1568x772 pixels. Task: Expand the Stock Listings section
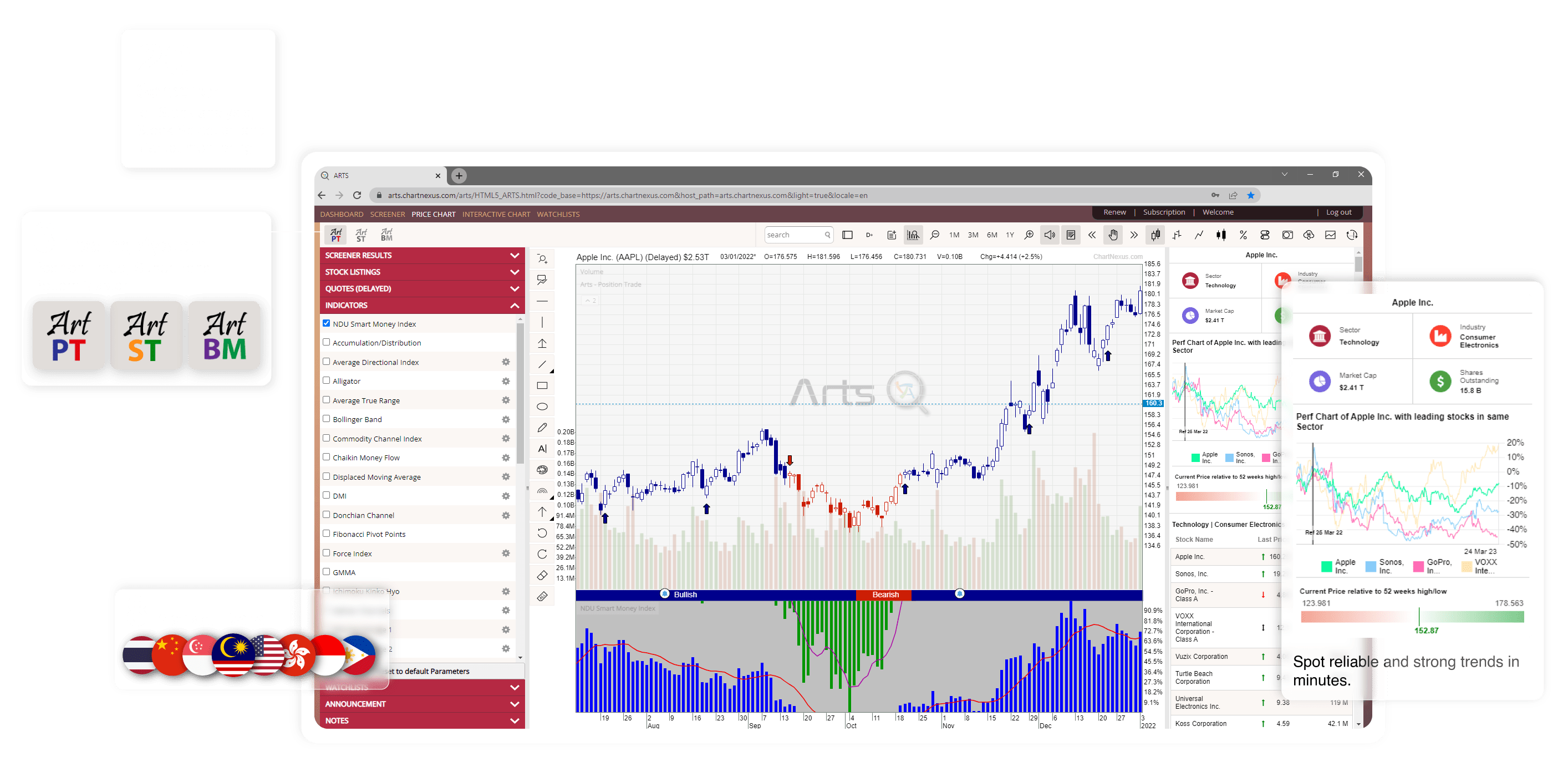[x=422, y=272]
